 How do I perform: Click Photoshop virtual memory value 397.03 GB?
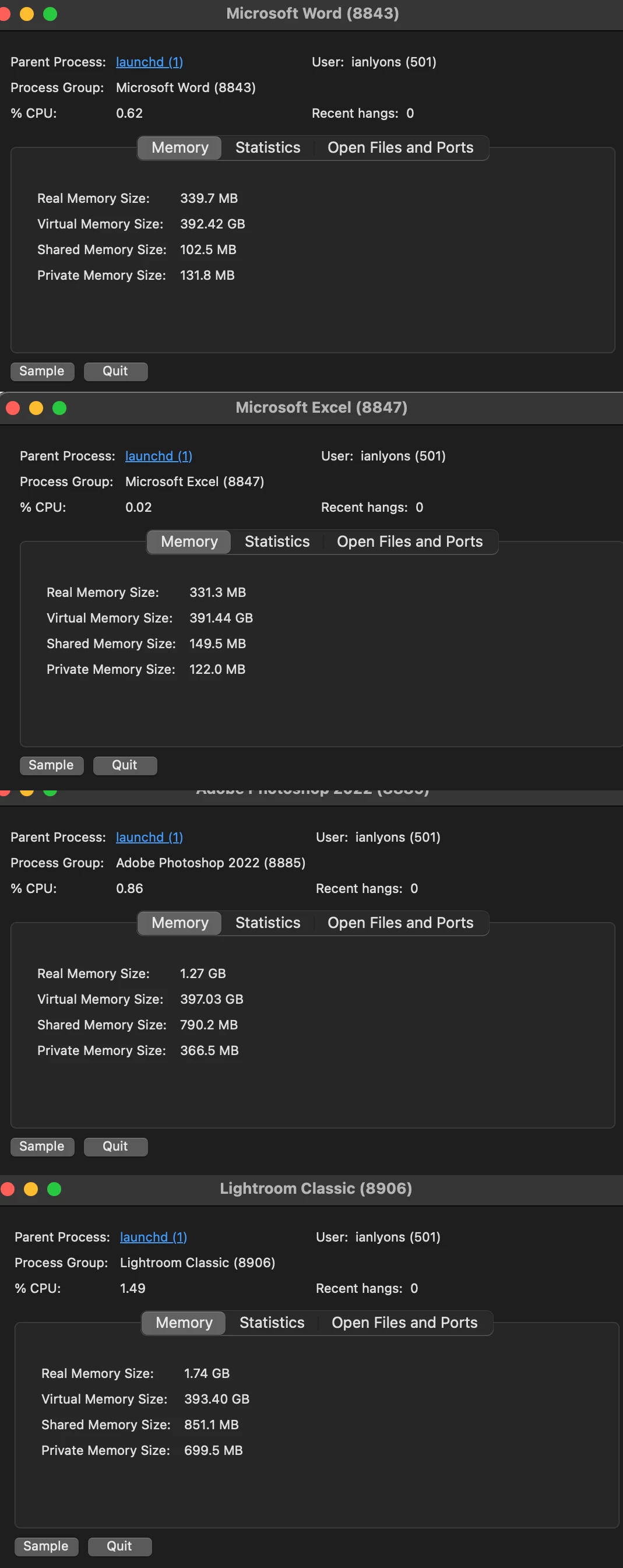(x=212, y=999)
